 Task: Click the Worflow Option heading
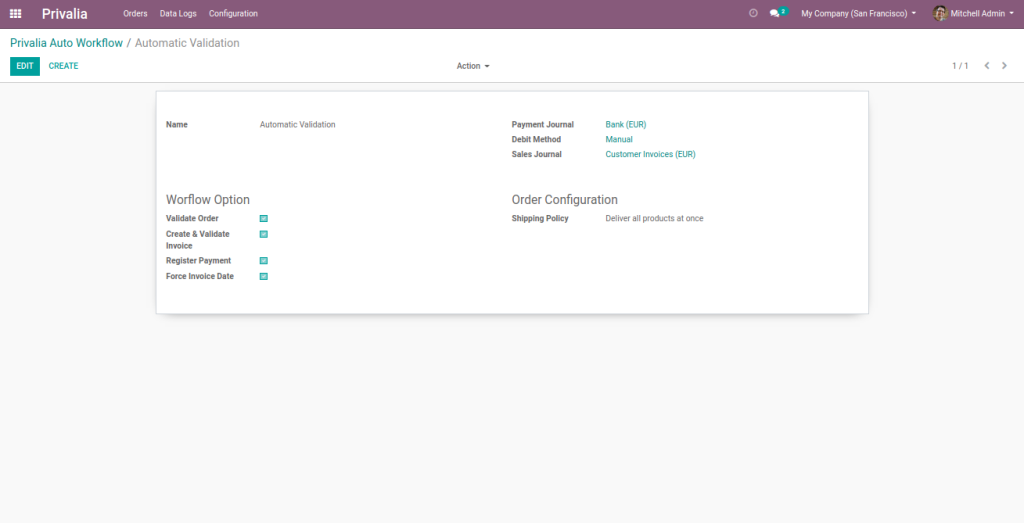tap(208, 200)
